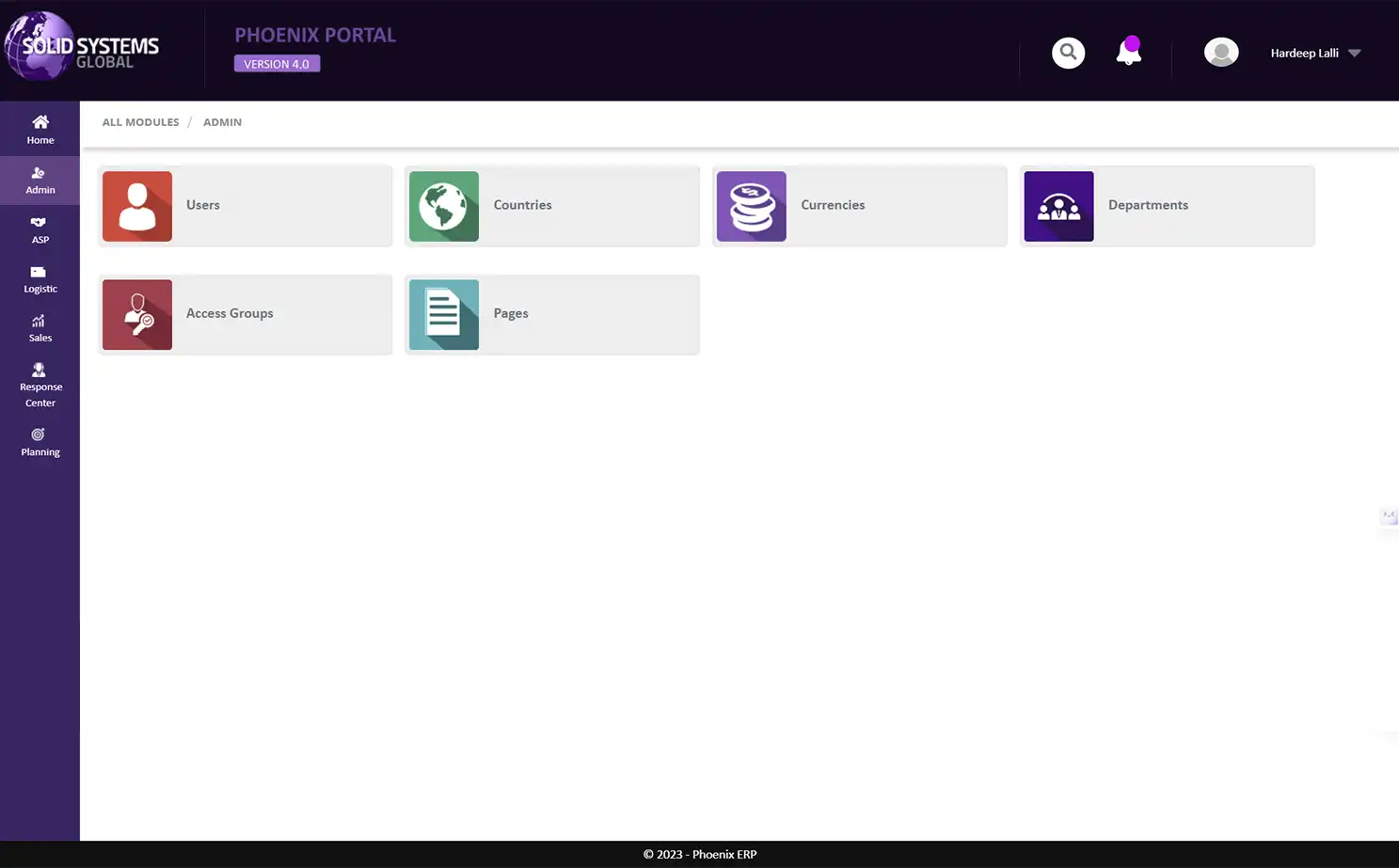Open the Currencies admin tile
Image resolution: width=1399 pixels, height=868 pixels.
(x=858, y=205)
